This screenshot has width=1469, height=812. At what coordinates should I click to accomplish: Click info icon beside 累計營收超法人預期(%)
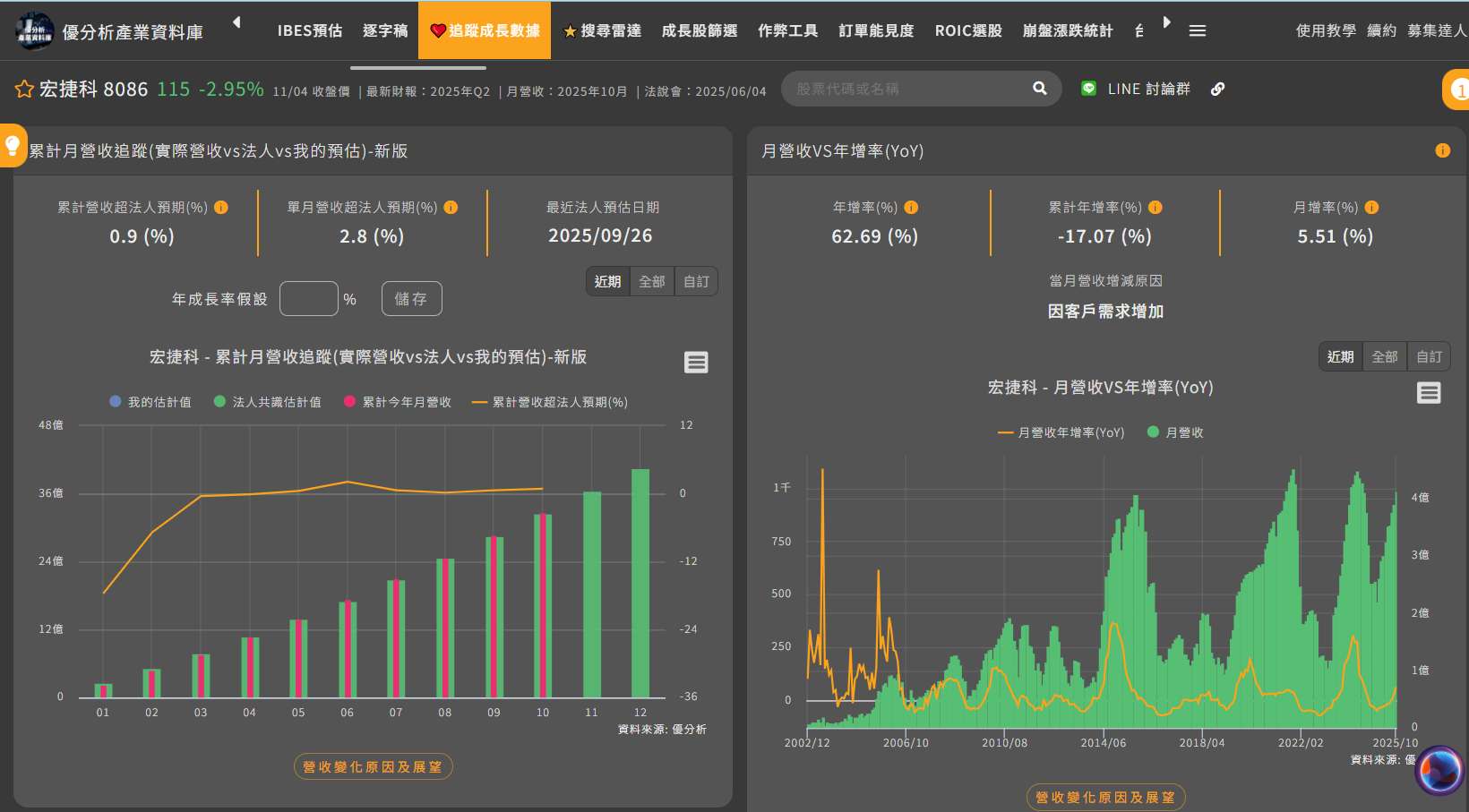[221, 208]
